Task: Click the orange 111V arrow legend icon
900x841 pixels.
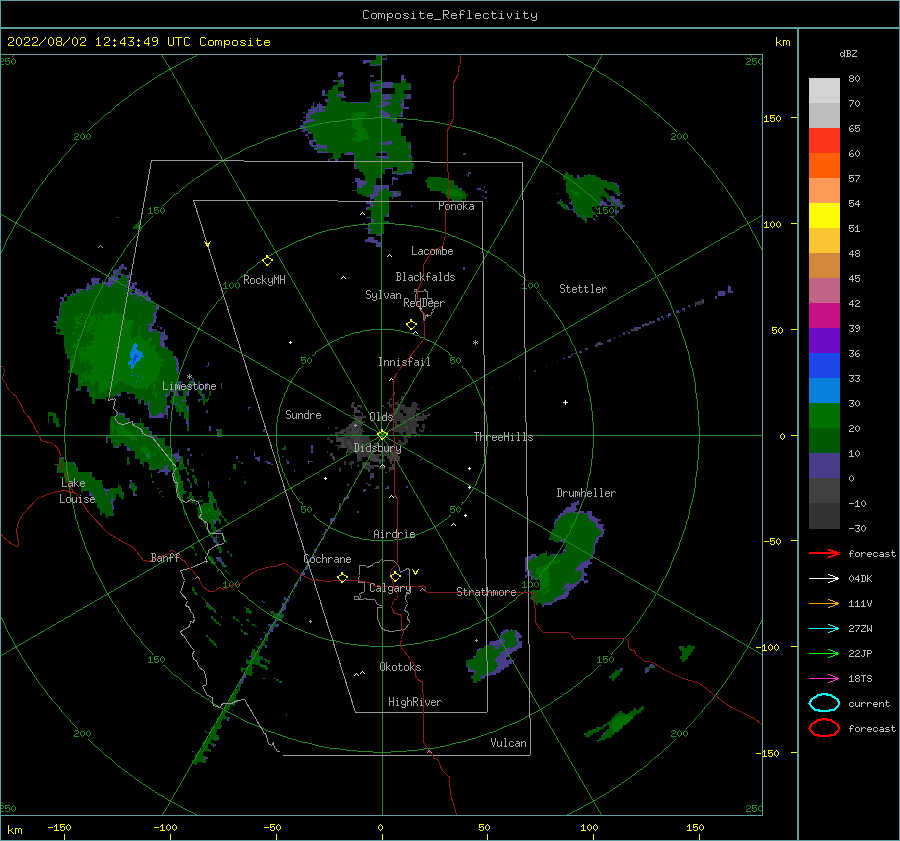Action: [x=824, y=603]
